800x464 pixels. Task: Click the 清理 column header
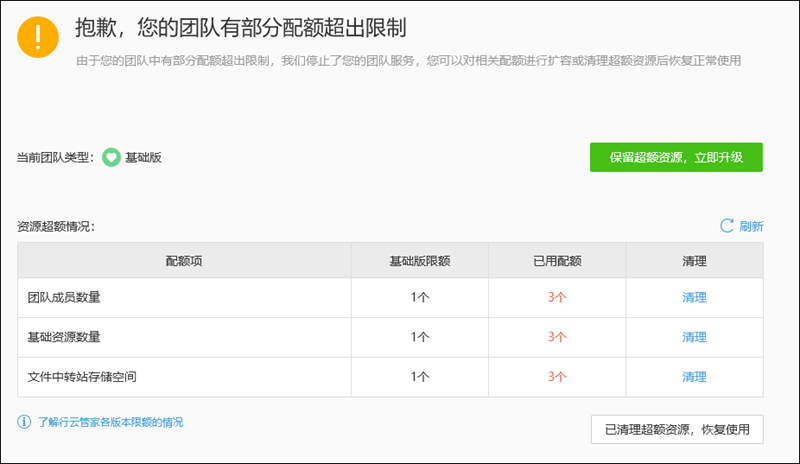(694, 261)
